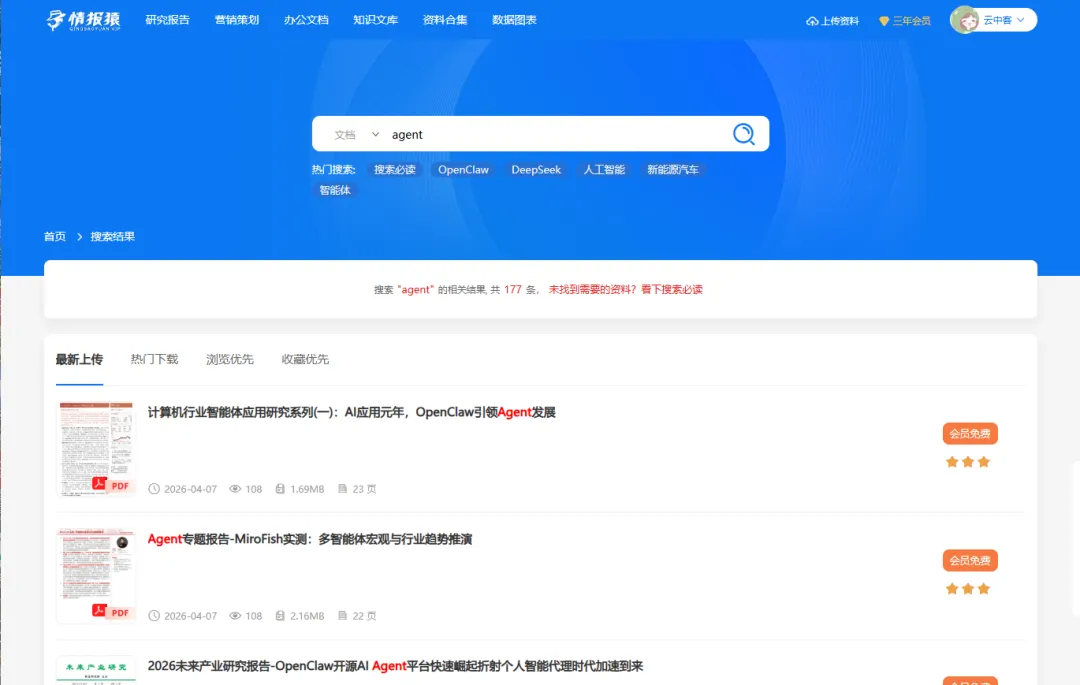This screenshot has width=1080, height=685.
Task: Click hot search tag 人工智能
Action: pyautogui.click(x=604, y=169)
